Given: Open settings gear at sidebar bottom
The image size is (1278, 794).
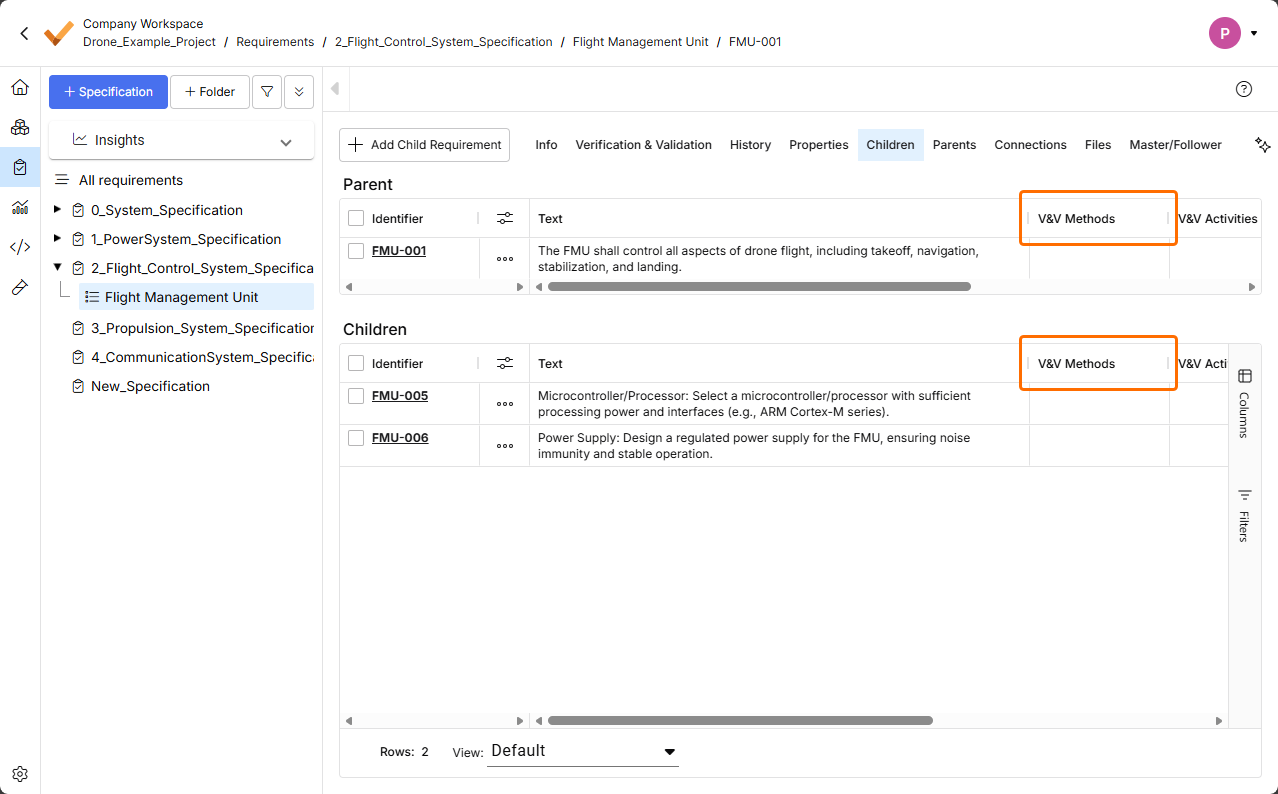Looking at the screenshot, I should point(20,774).
